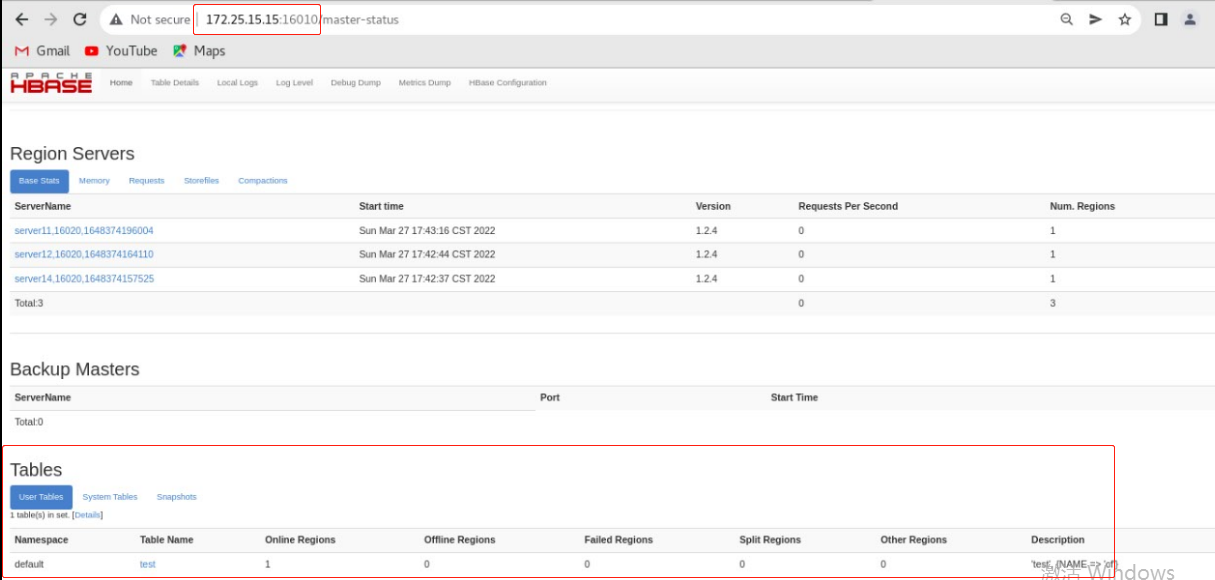This screenshot has height=580, width=1215.
Task: Click the Port column header in Backup Masters
Action: click(x=550, y=398)
